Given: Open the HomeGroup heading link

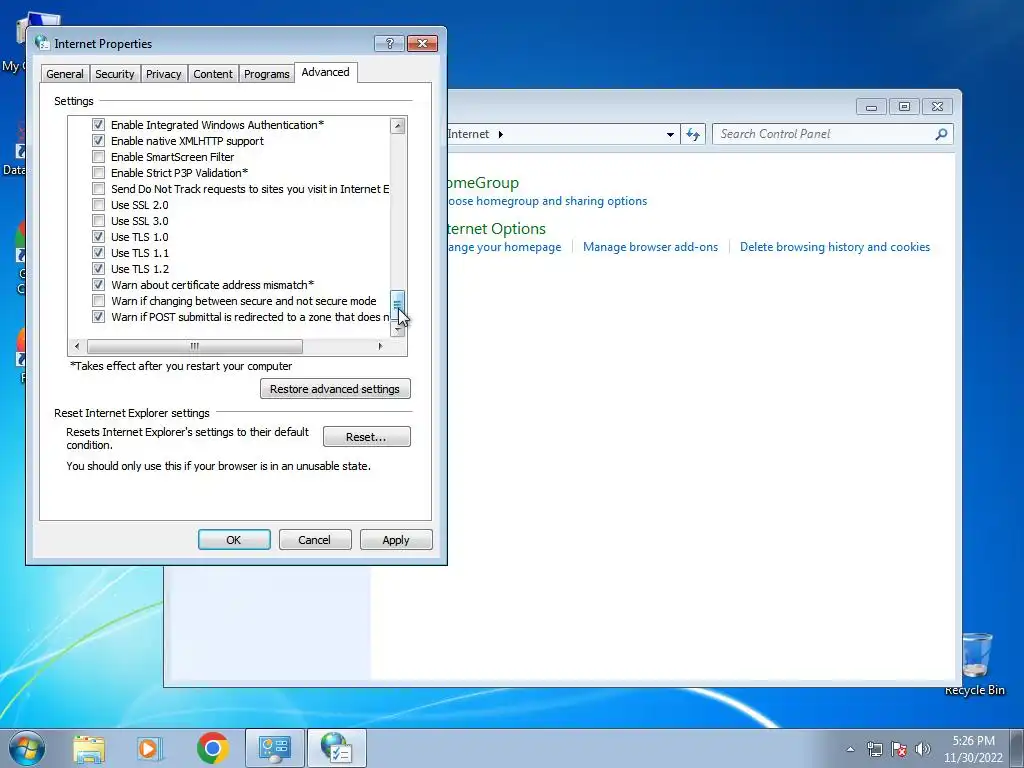Looking at the screenshot, I should click(x=484, y=183).
